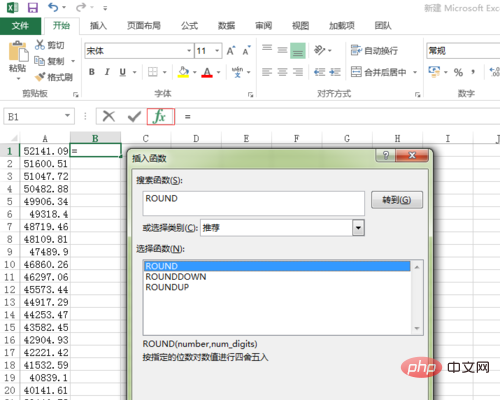Open the font name dropdown
The image size is (500, 400).
coord(189,51)
